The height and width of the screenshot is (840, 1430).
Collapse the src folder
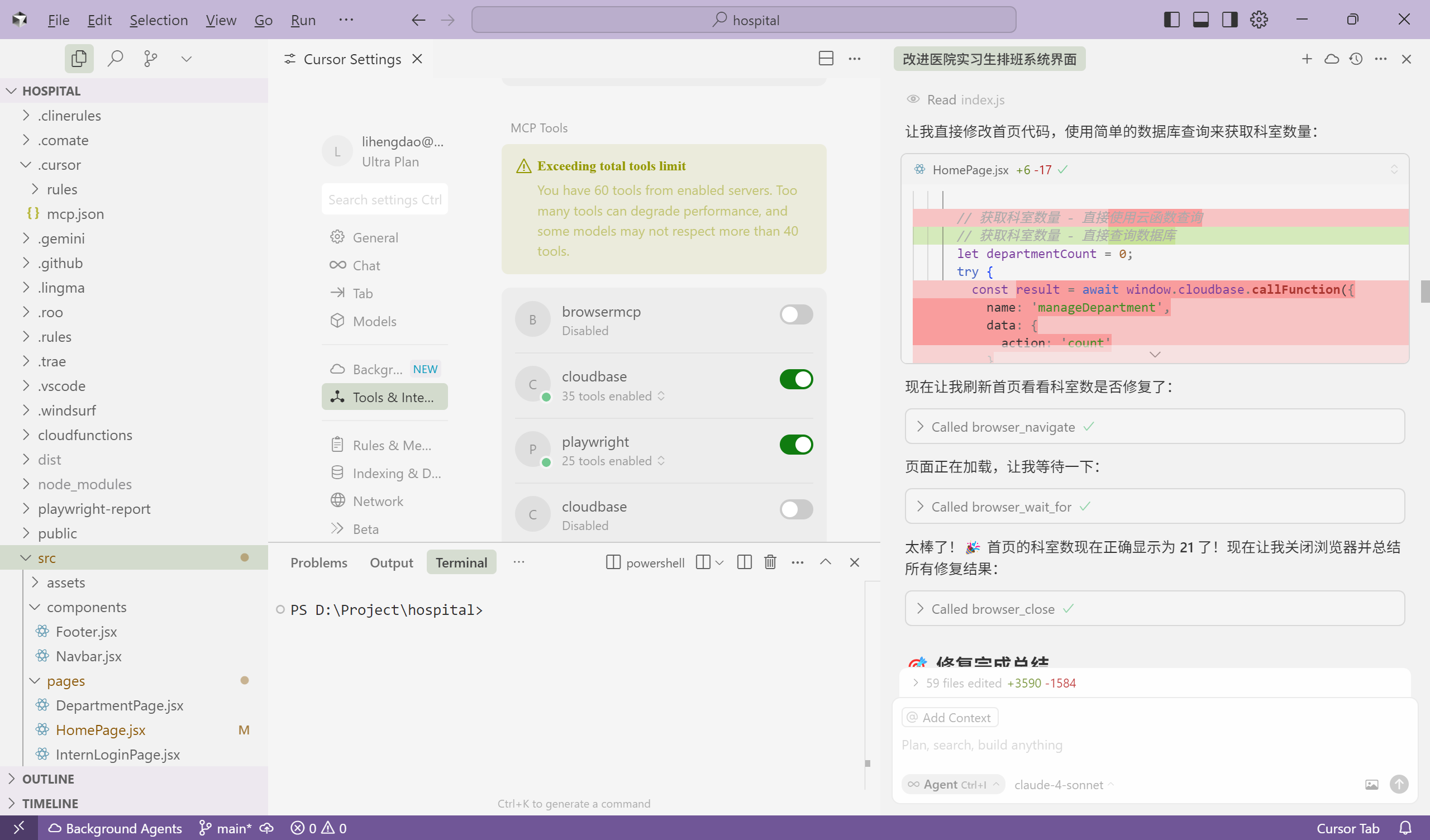pyautogui.click(x=26, y=558)
